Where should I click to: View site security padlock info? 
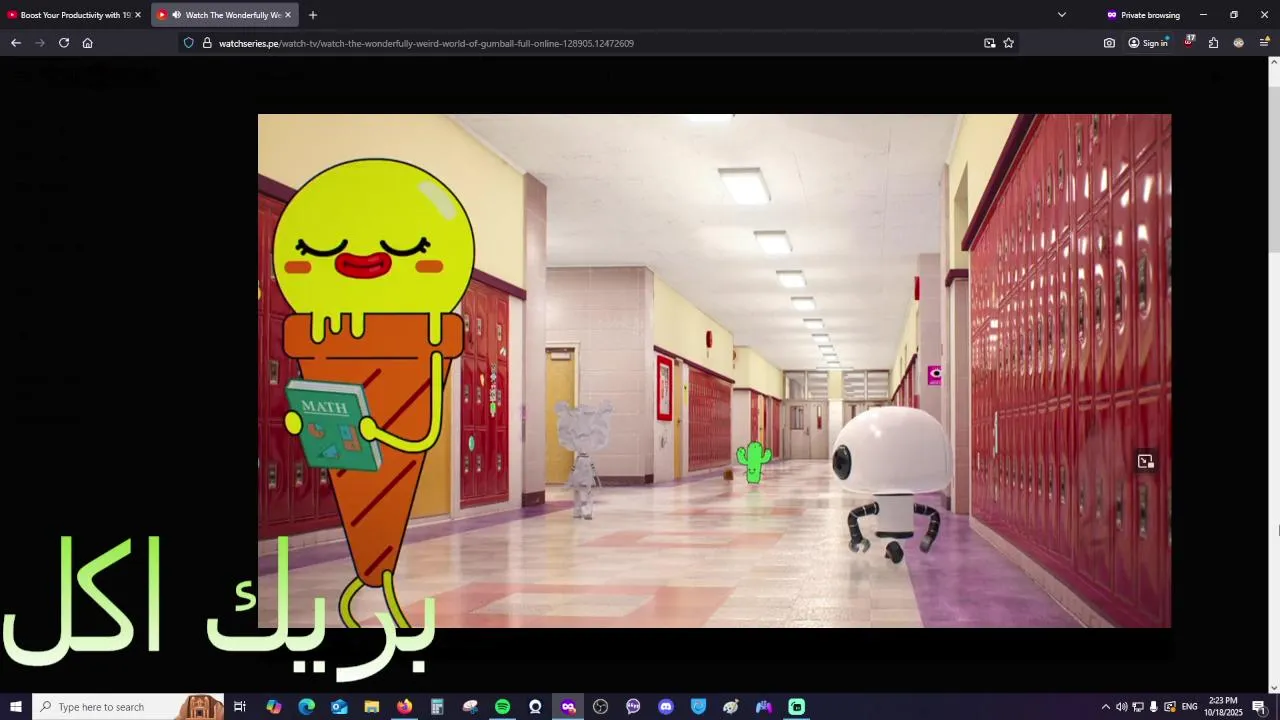(x=207, y=43)
